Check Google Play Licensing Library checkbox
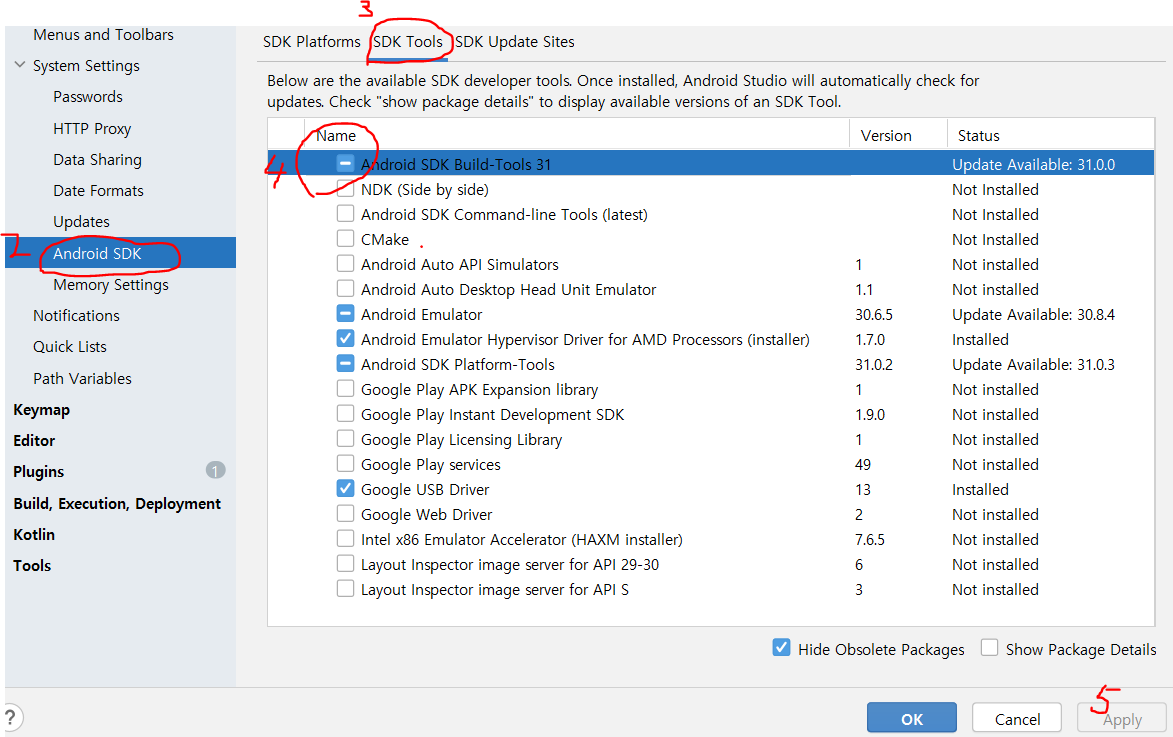 coord(345,438)
